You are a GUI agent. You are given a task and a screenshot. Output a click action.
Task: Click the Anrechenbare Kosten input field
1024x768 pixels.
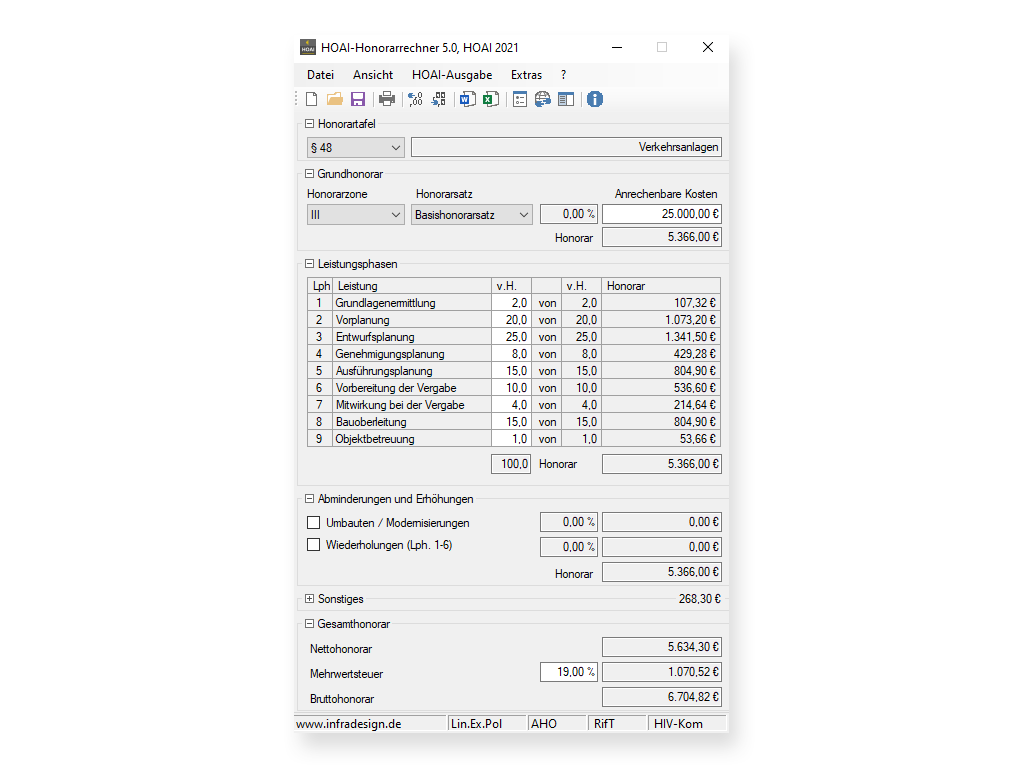(x=661, y=214)
